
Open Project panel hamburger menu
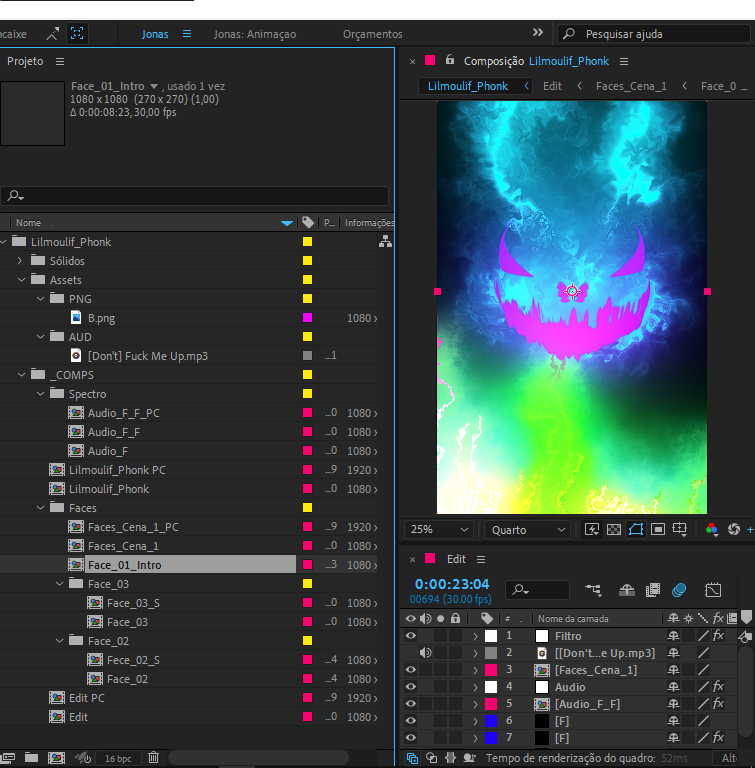[x=60, y=61]
